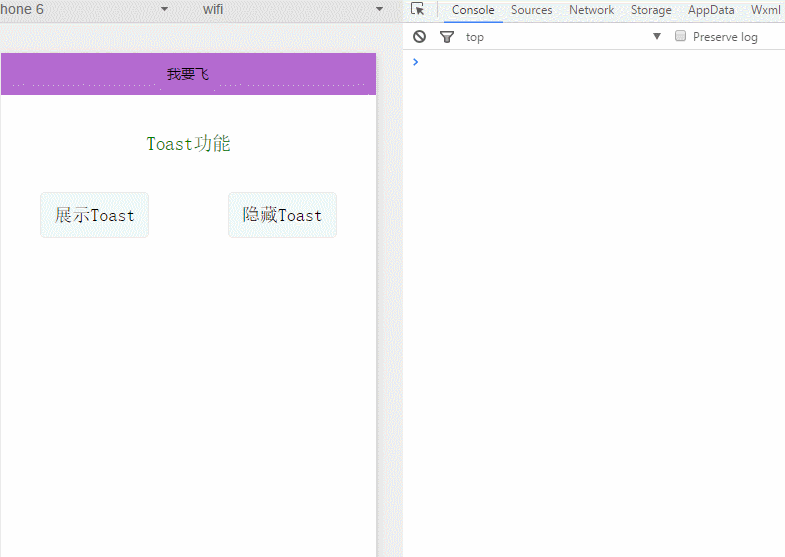This screenshot has width=785, height=557.
Task: Expand the top execution context dropdown
Action: (x=657, y=37)
